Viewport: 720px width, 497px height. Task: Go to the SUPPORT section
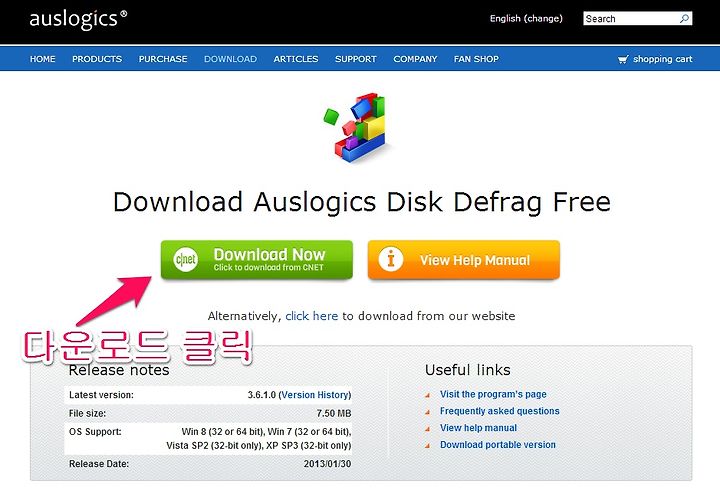point(356,59)
